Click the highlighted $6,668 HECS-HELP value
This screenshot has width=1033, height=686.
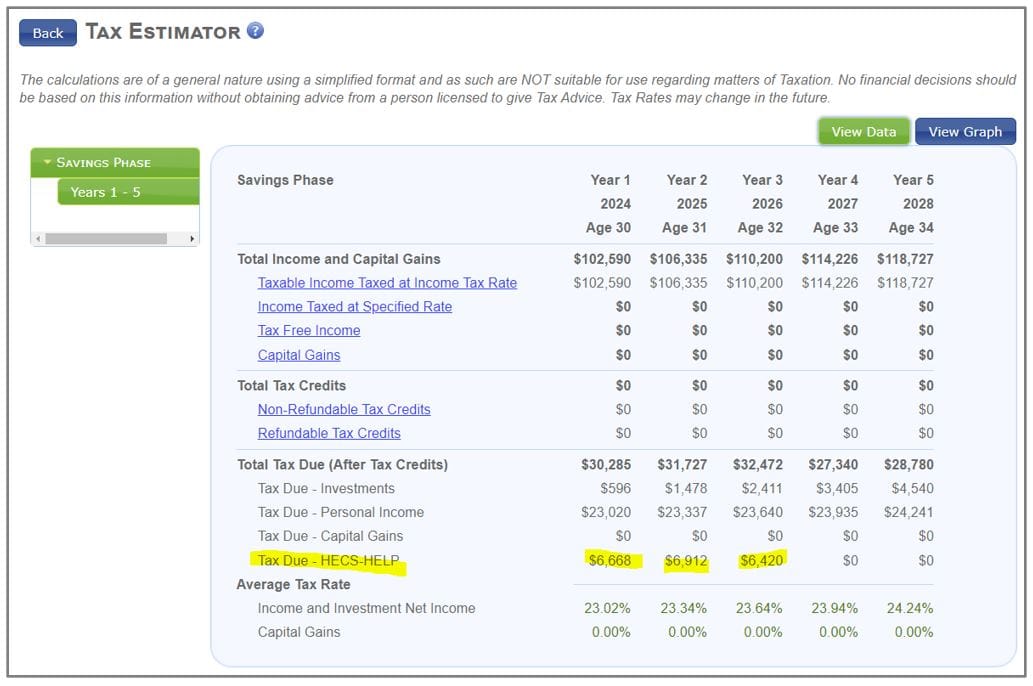[x=610, y=560]
